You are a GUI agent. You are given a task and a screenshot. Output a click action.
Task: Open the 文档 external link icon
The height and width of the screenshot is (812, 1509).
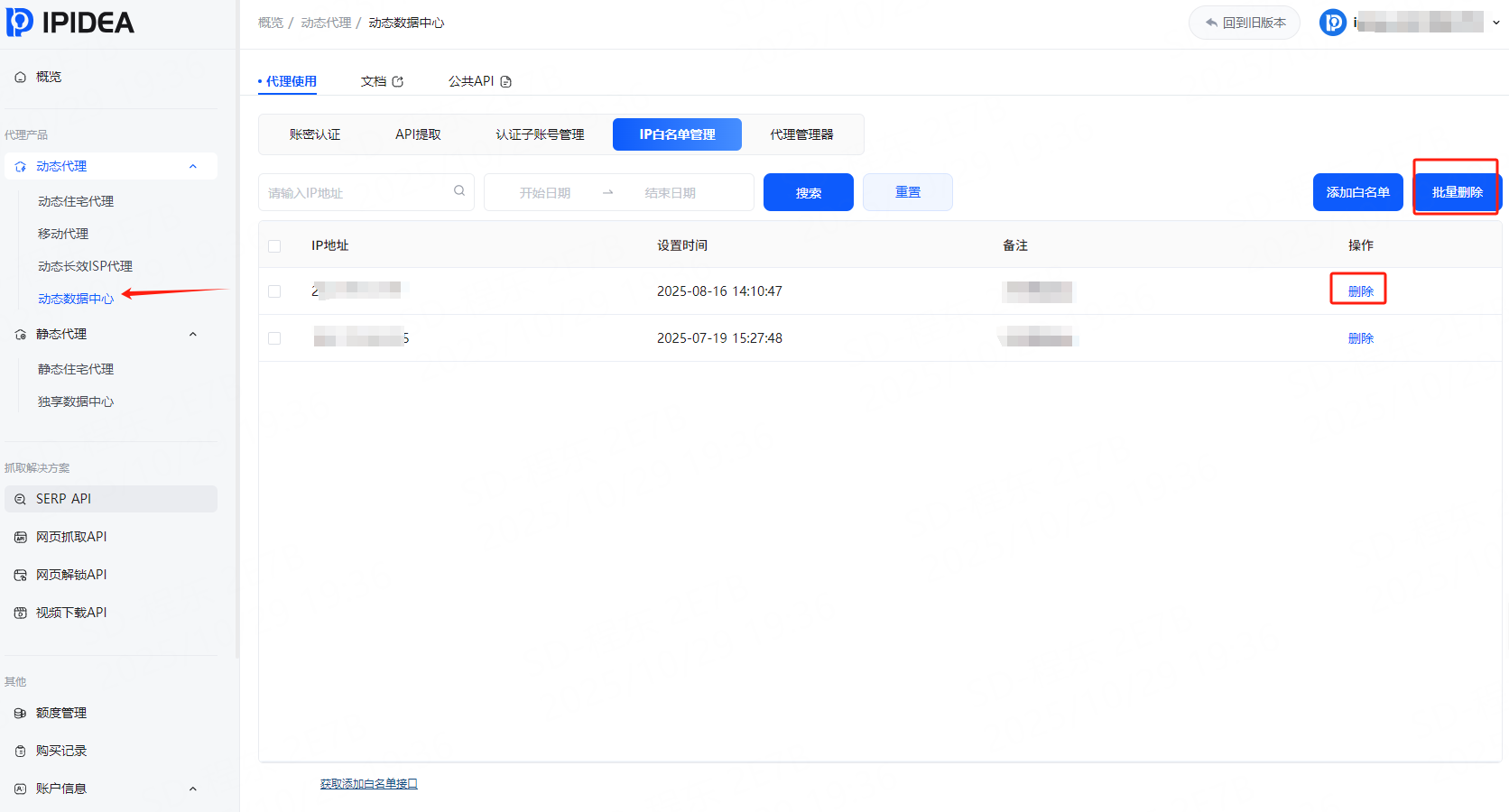398,81
